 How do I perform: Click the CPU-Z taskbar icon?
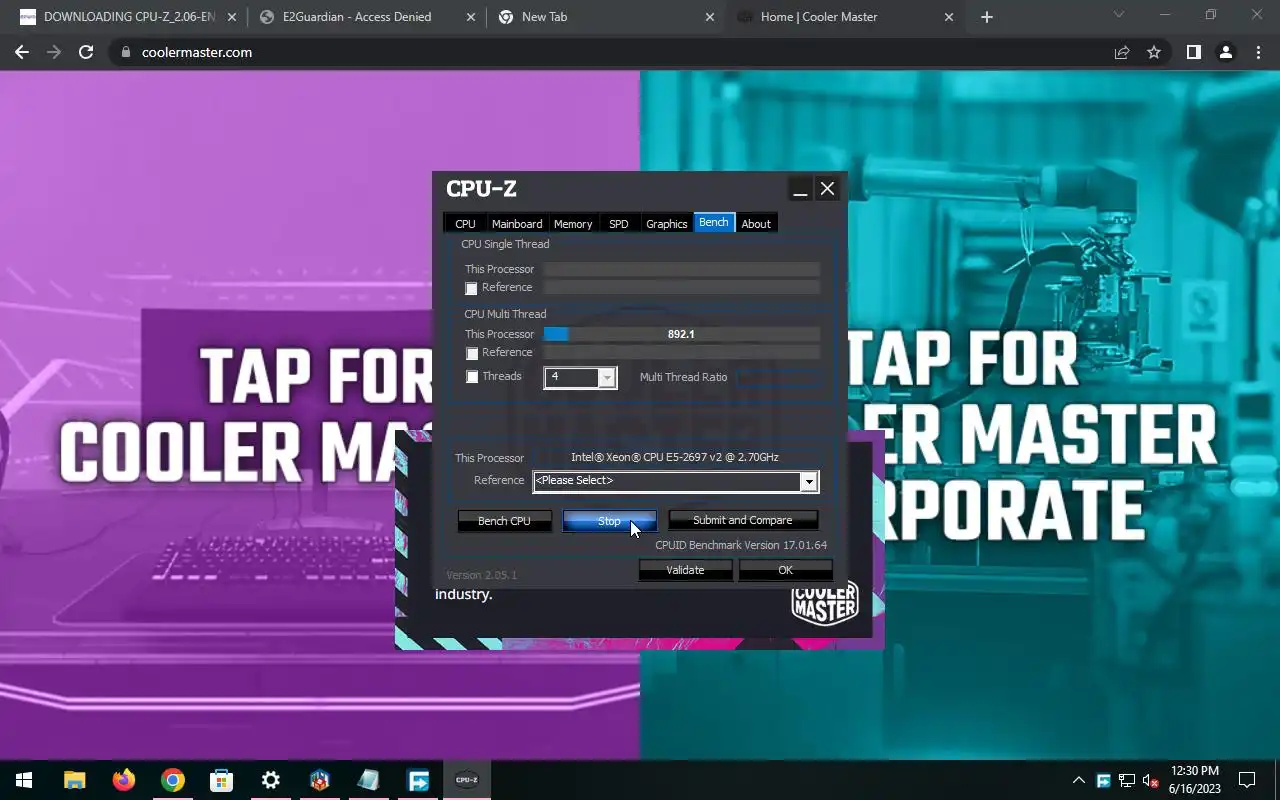466,780
